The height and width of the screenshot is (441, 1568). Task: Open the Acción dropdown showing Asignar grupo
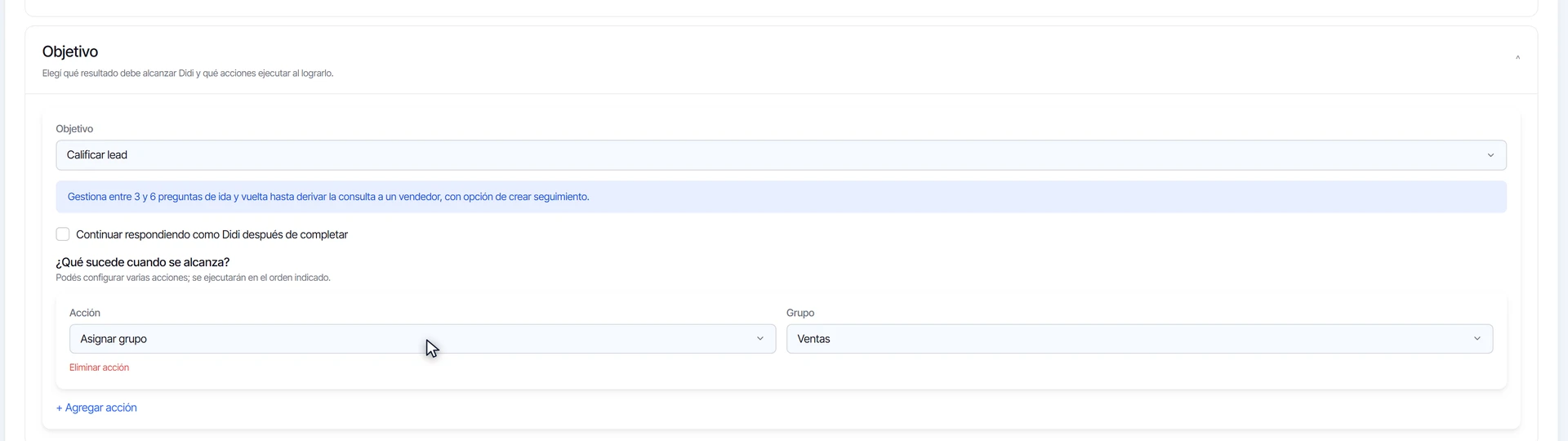pyautogui.click(x=422, y=339)
